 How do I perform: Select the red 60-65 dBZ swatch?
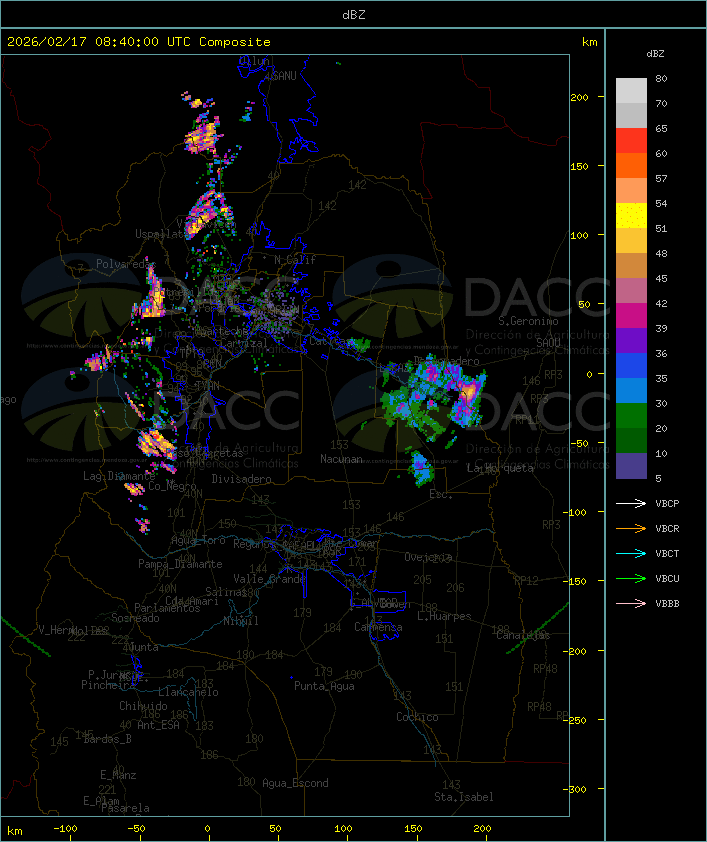click(x=631, y=140)
